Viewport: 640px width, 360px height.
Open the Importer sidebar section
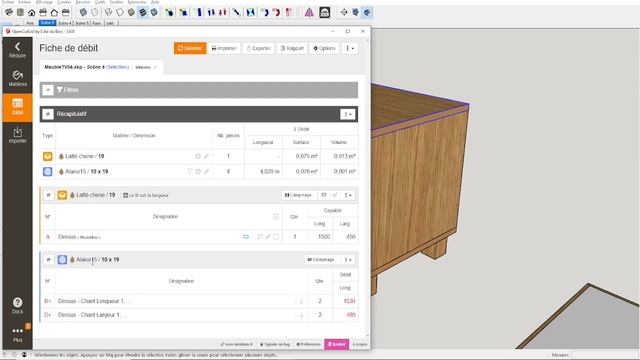(x=17, y=136)
